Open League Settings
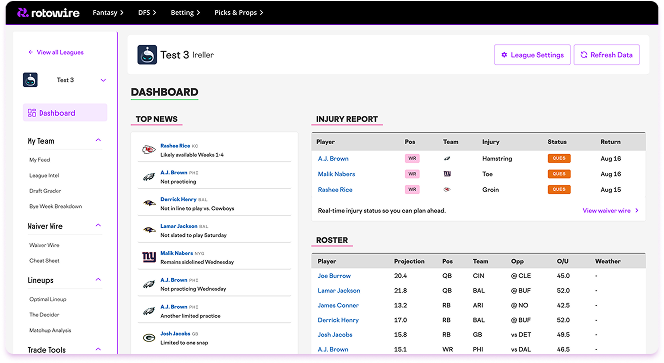Image resolution: width=664 pixels, height=363 pixels. (x=532, y=55)
